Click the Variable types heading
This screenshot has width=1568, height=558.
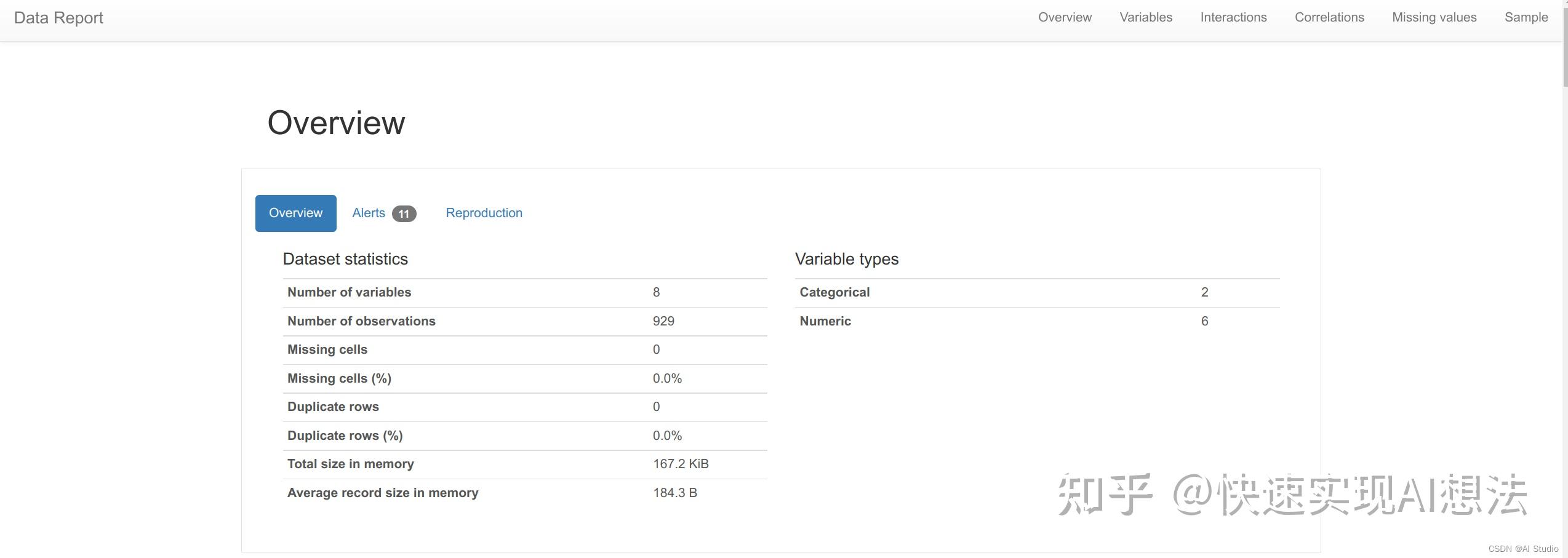(x=846, y=259)
